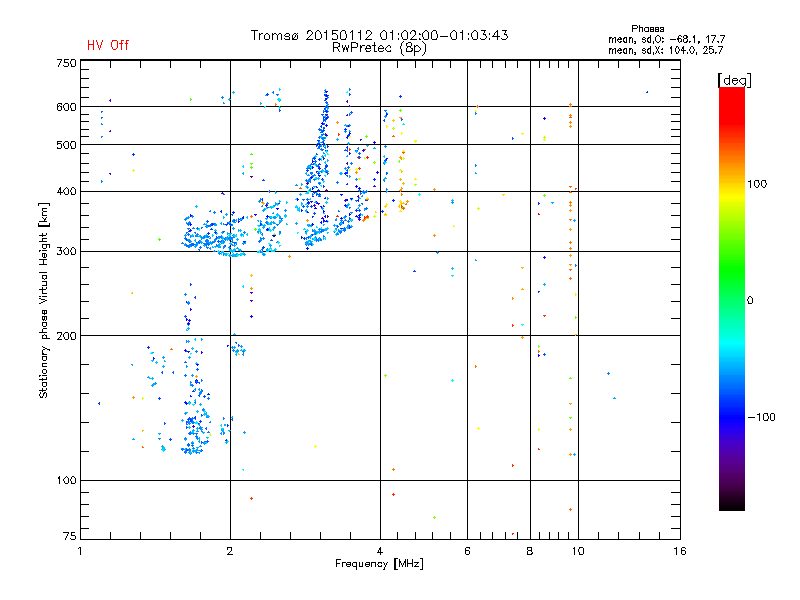800x600 pixels.
Task: Select the plot title 'Tromsø 20150112 01:02:00-01:03:43'
Action: (x=379, y=35)
